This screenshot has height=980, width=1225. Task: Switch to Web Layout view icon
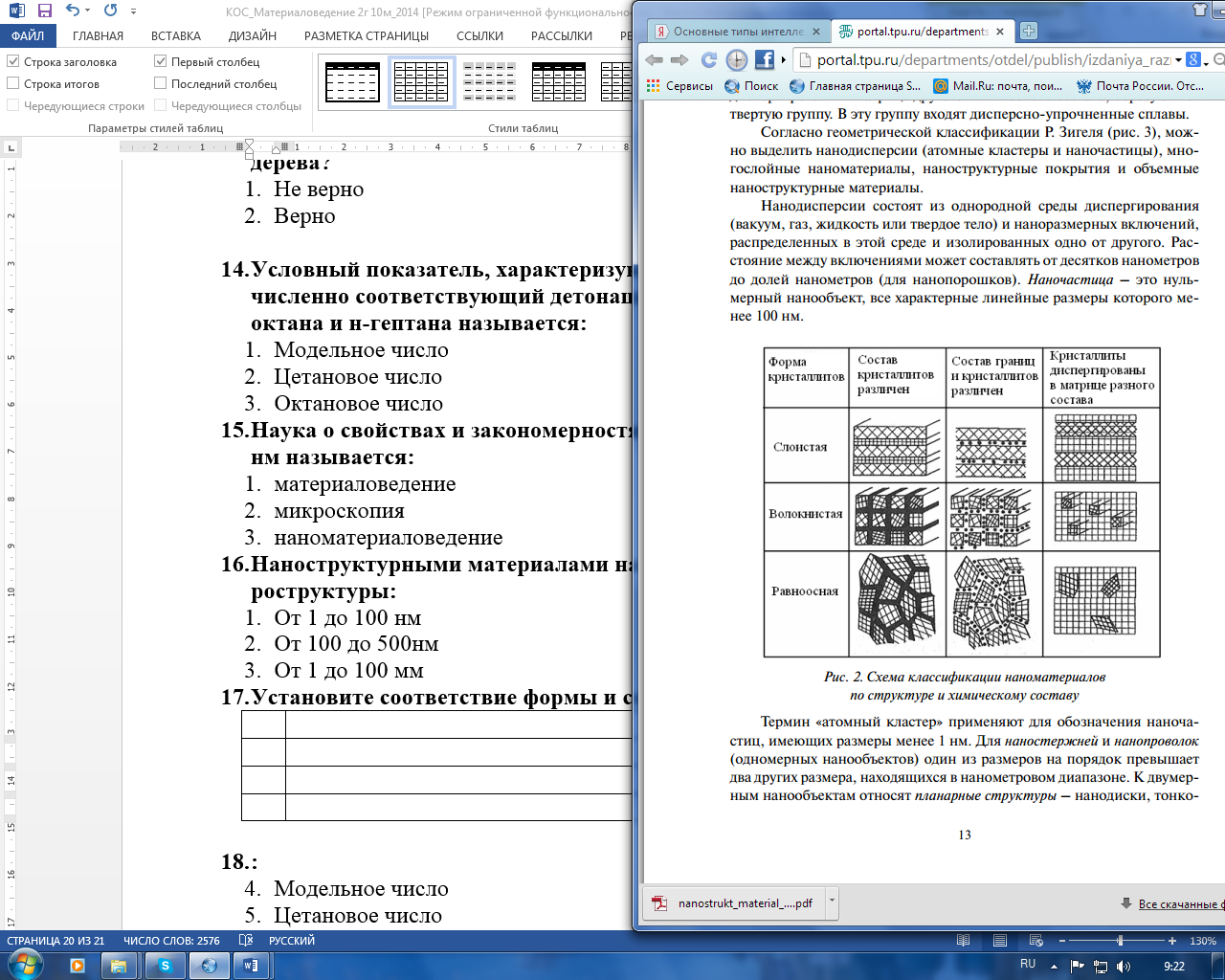tap(1036, 941)
